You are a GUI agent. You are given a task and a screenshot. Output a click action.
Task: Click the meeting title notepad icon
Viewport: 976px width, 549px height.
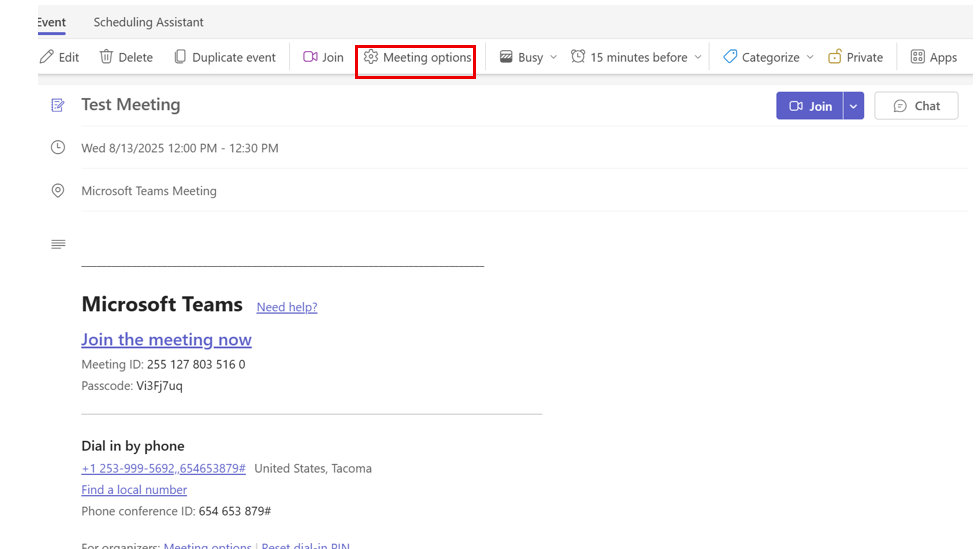[58, 105]
